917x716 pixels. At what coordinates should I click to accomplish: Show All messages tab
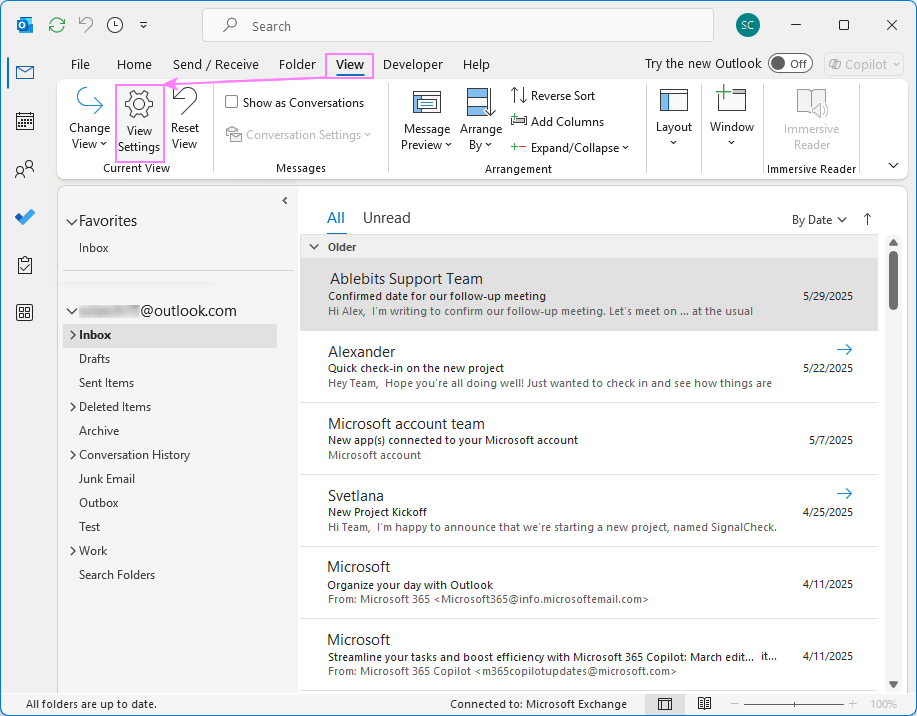[x=336, y=218]
